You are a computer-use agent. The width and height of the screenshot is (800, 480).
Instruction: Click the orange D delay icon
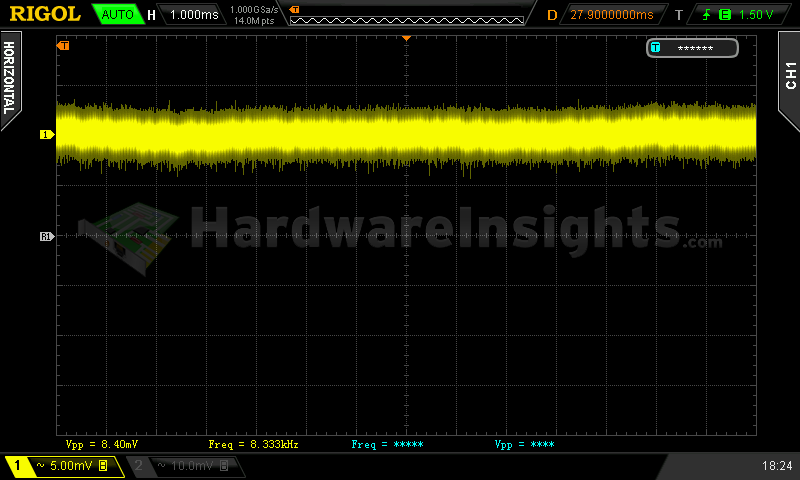tap(552, 15)
